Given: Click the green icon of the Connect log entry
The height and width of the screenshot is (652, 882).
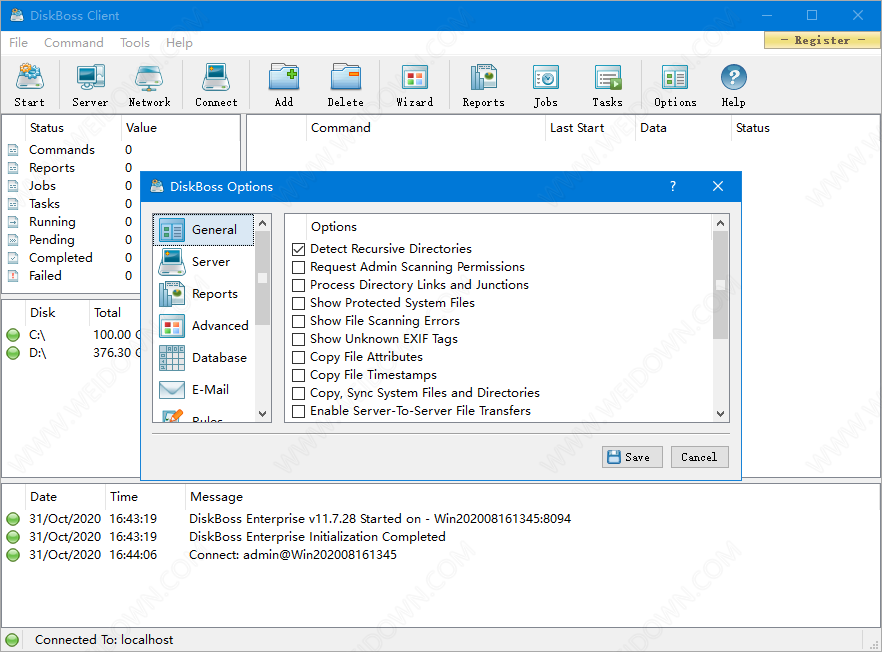Looking at the screenshot, I should pos(13,555).
